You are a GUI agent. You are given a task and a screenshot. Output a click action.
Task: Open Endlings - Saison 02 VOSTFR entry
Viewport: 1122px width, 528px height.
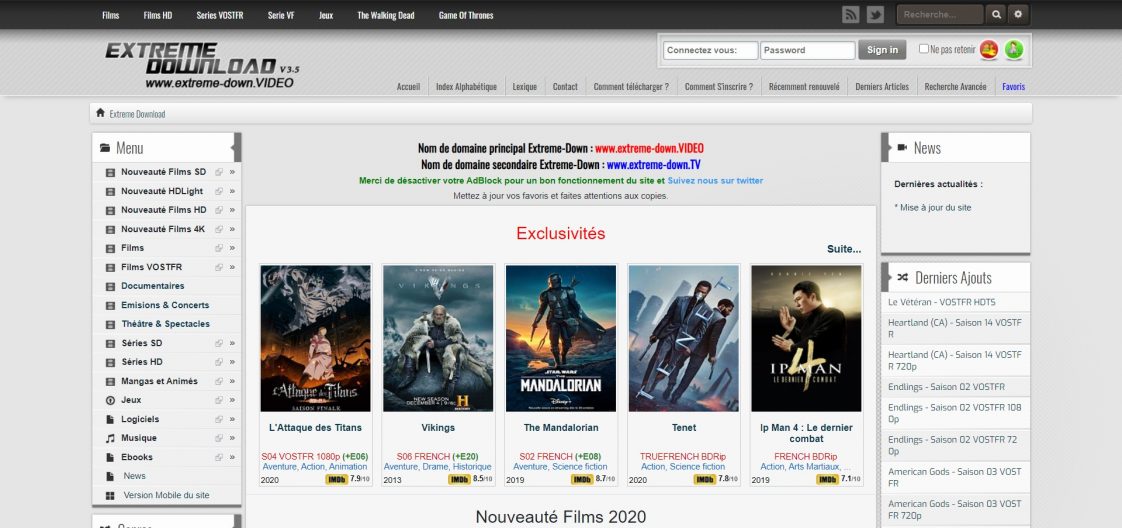coord(947,387)
